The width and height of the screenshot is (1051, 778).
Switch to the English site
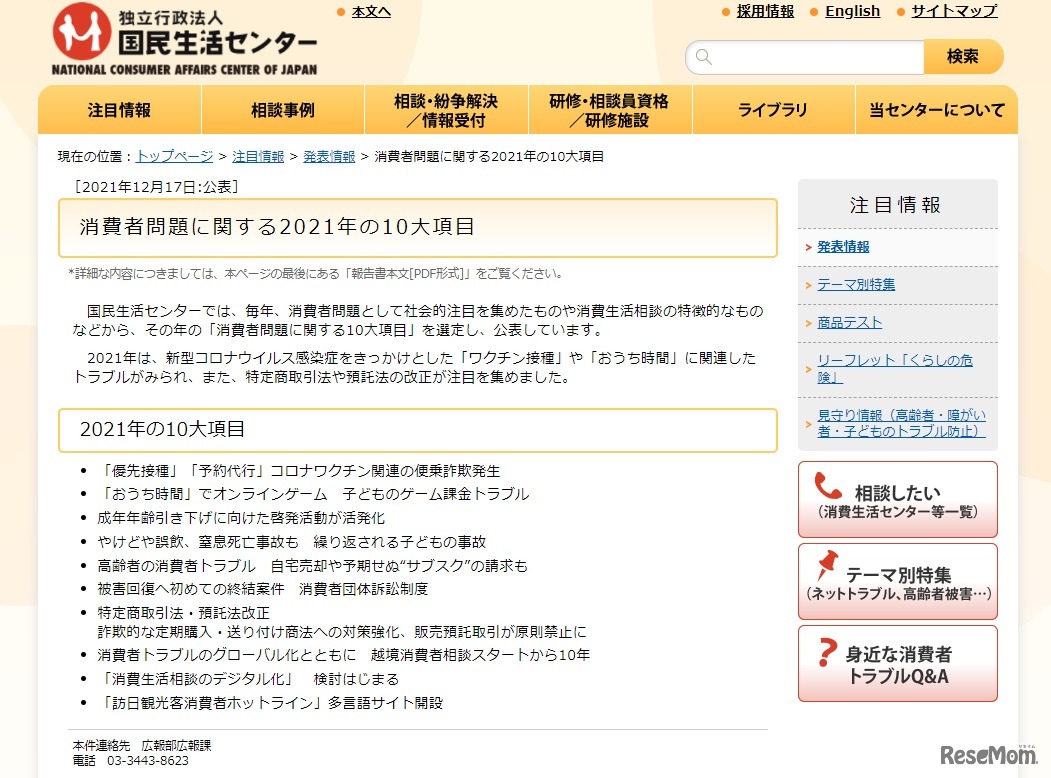point(853,11)
